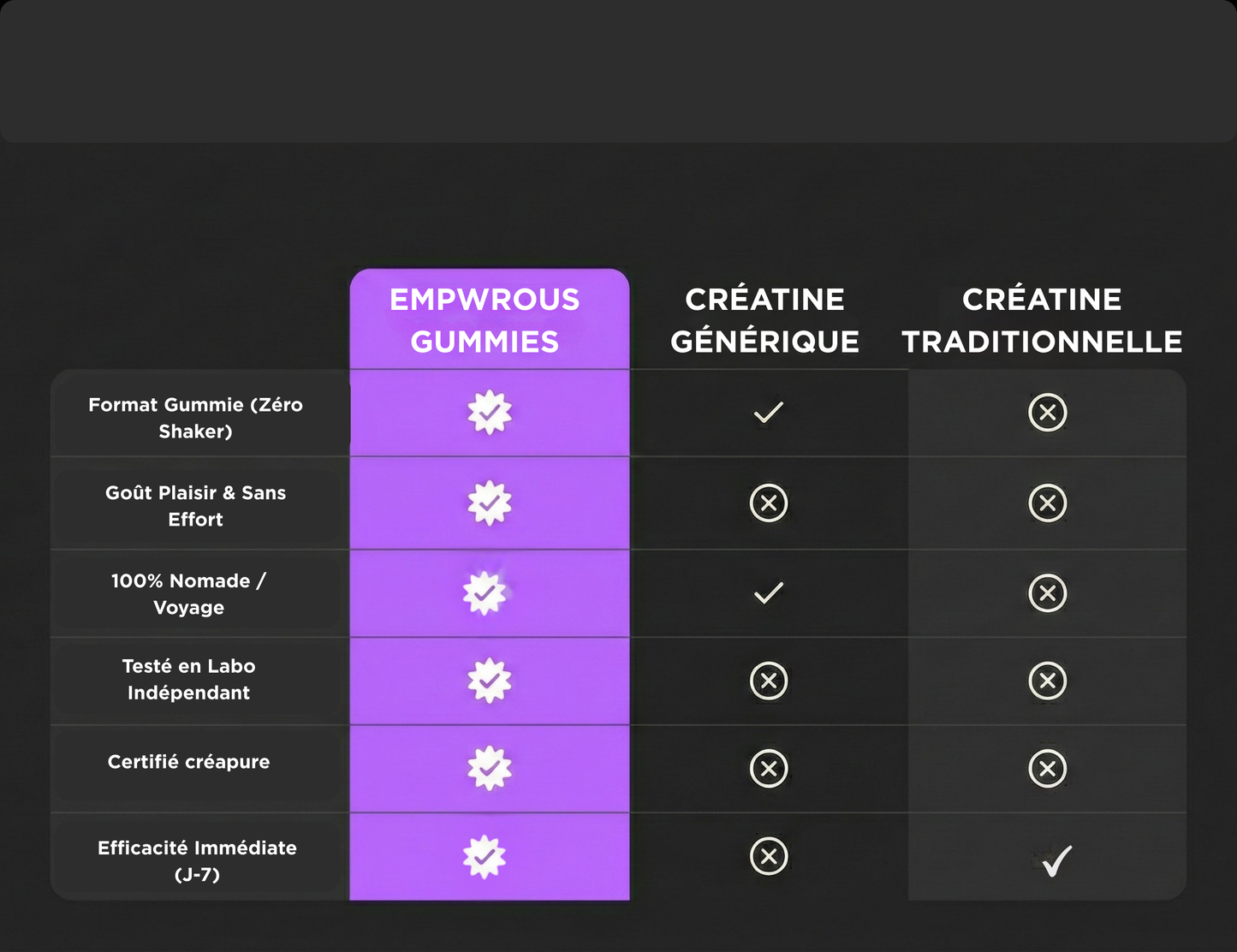Select the Créatine Générique column header
The height and width of the screenshot is (952, 1237).
click(x=764, y=320)
